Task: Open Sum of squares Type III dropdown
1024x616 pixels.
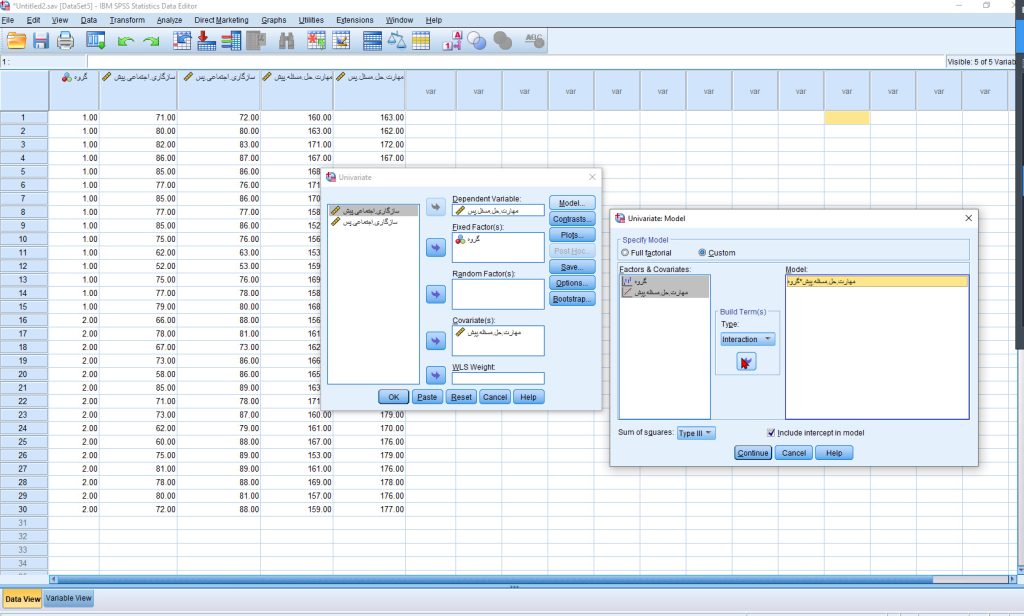Action: point(696,433)
